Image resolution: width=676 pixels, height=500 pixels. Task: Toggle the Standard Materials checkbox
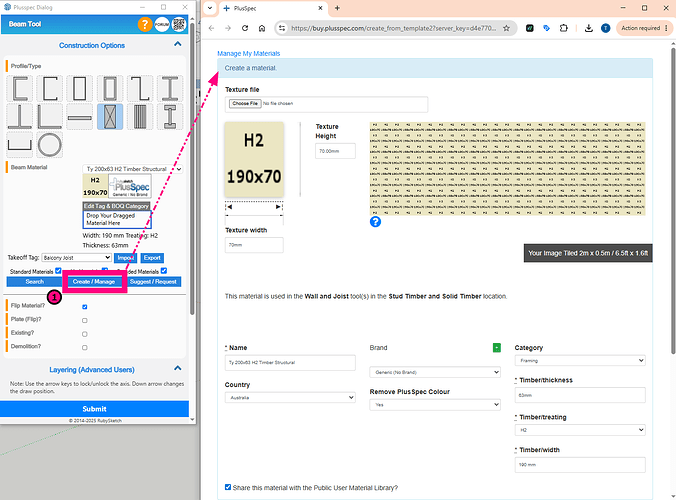(58, 271)
